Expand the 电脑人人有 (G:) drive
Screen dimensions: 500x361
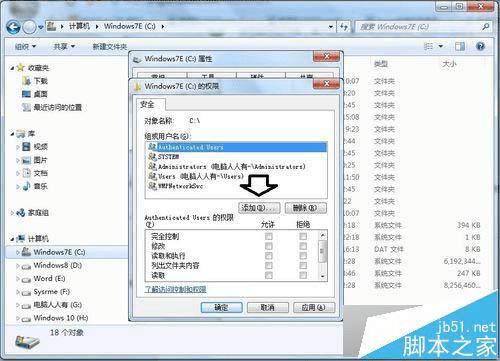(18, 305)
